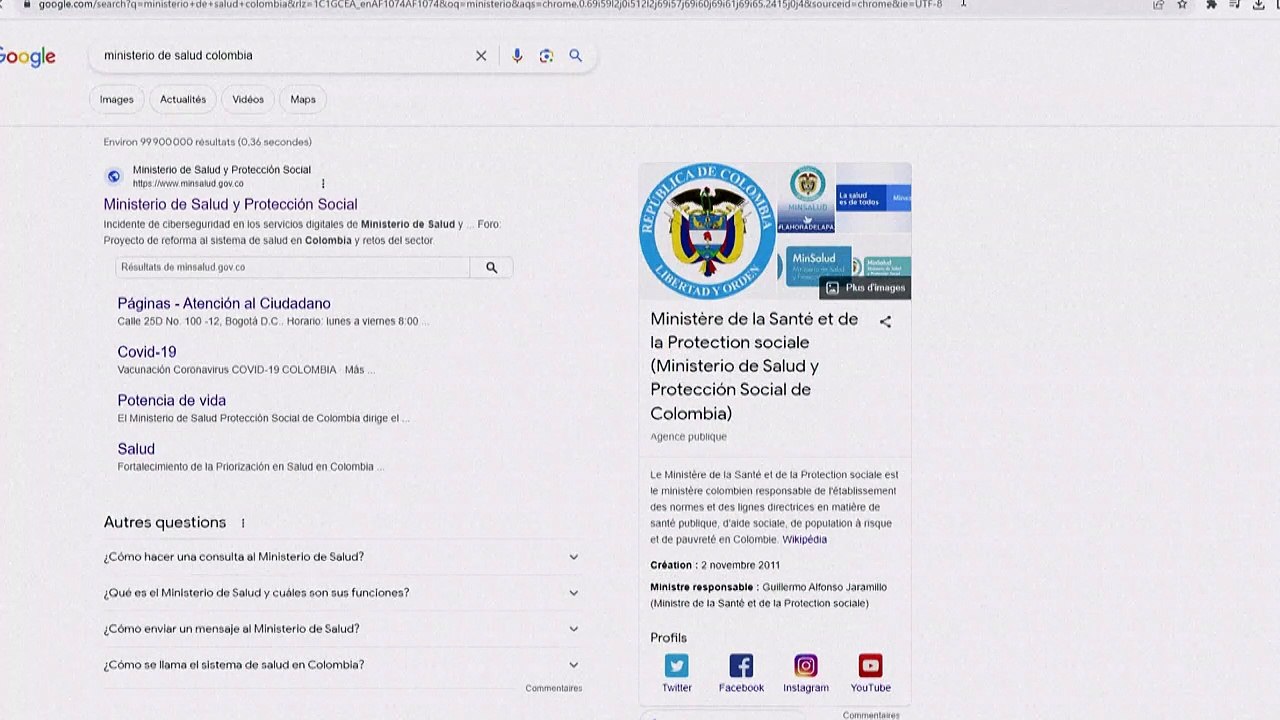Screen dimensions: 1280x720
Task: Open the Salud sitelink
Action: tap(136, 449)
